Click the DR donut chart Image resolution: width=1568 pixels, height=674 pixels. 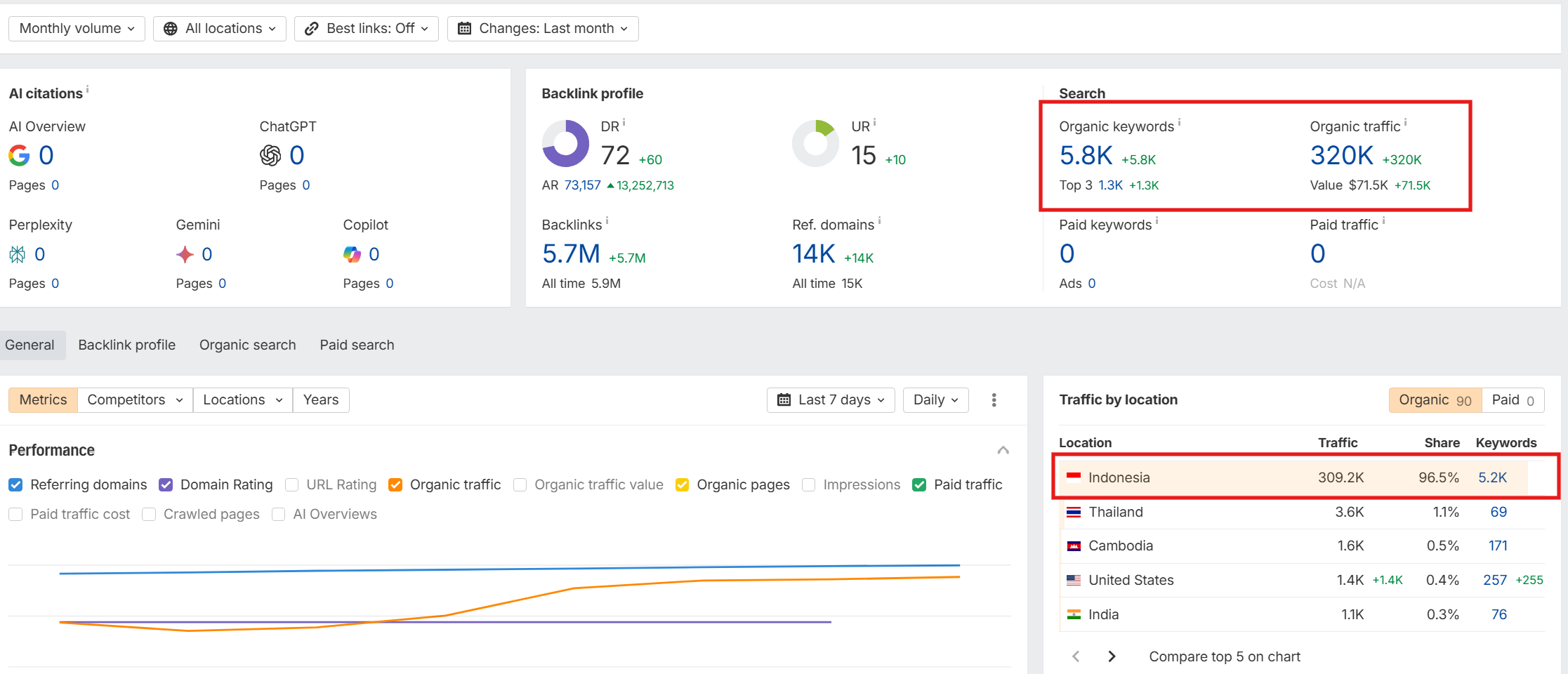[x=565, y=143]
